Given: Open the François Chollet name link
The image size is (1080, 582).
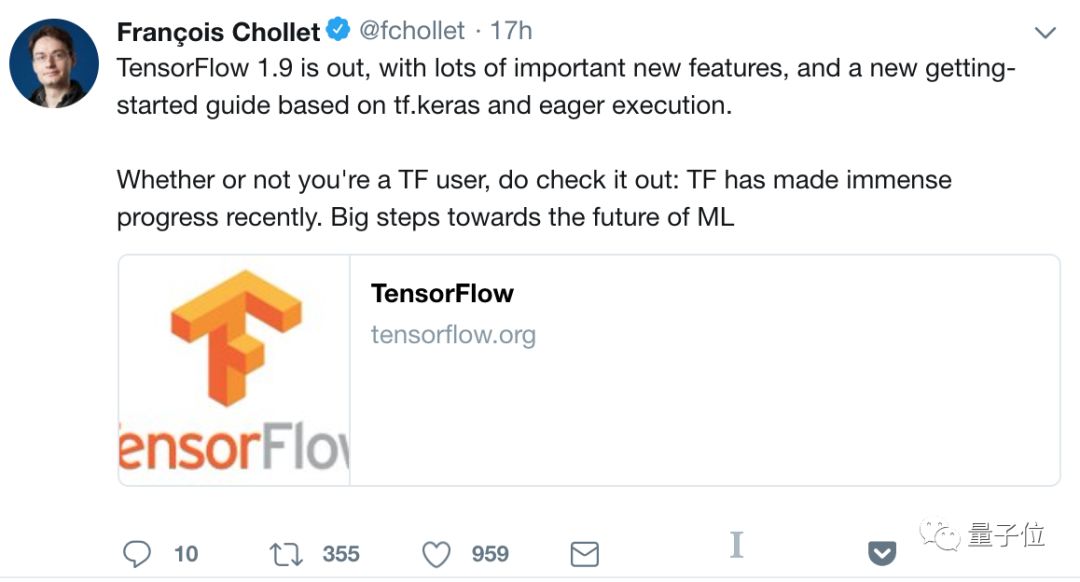Looking at the screenshot, I should [x=218, y=32].
